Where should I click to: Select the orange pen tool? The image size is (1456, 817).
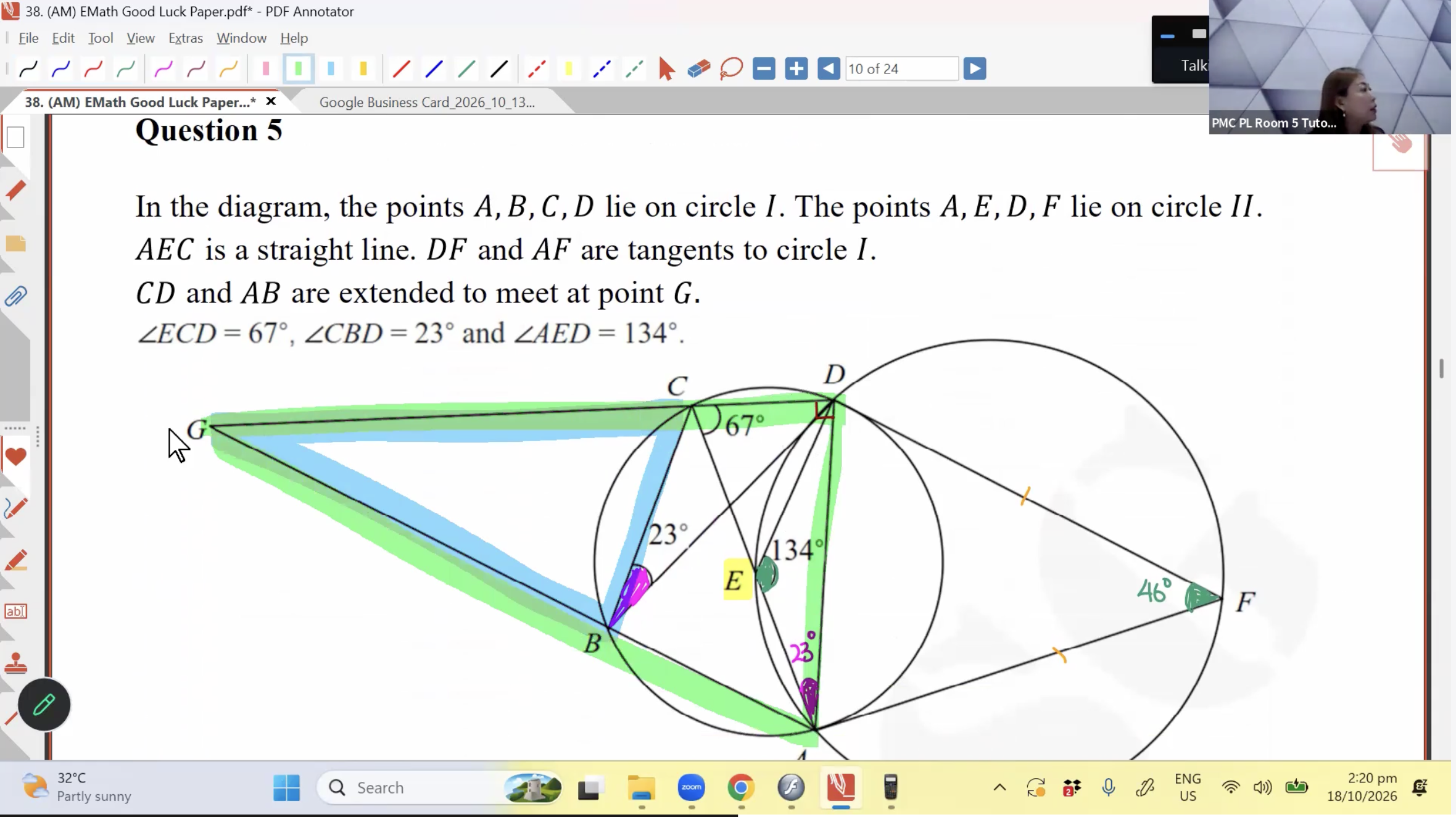(x=228, y=68)
